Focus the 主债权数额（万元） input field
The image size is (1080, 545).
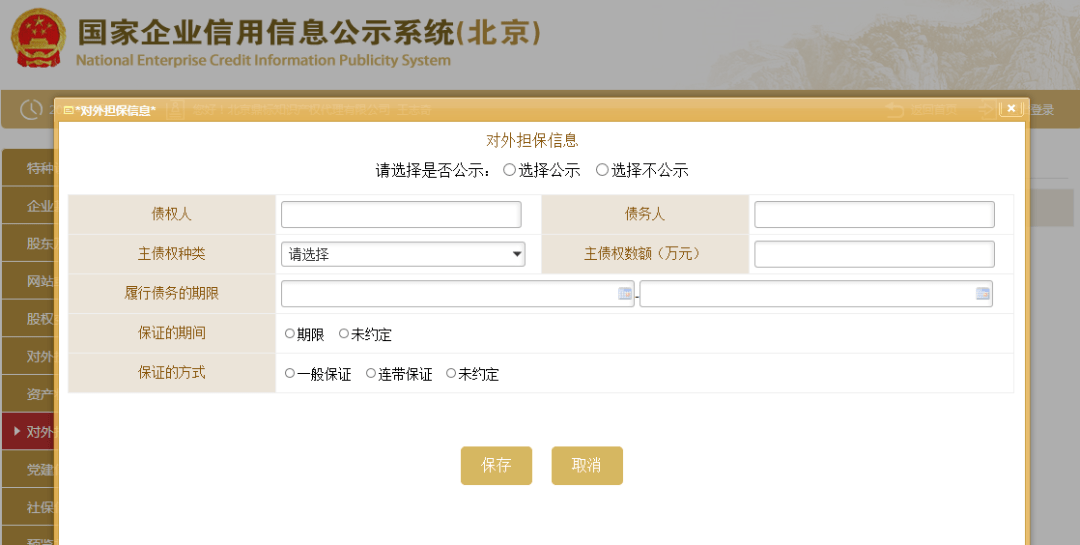coord(874,254)
